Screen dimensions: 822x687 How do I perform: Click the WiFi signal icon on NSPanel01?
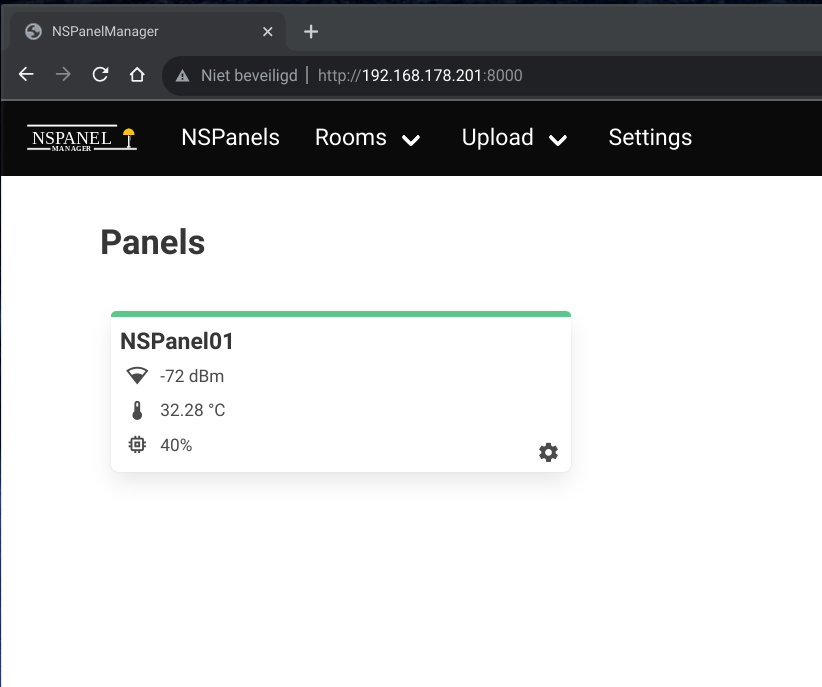pos(136,376)
